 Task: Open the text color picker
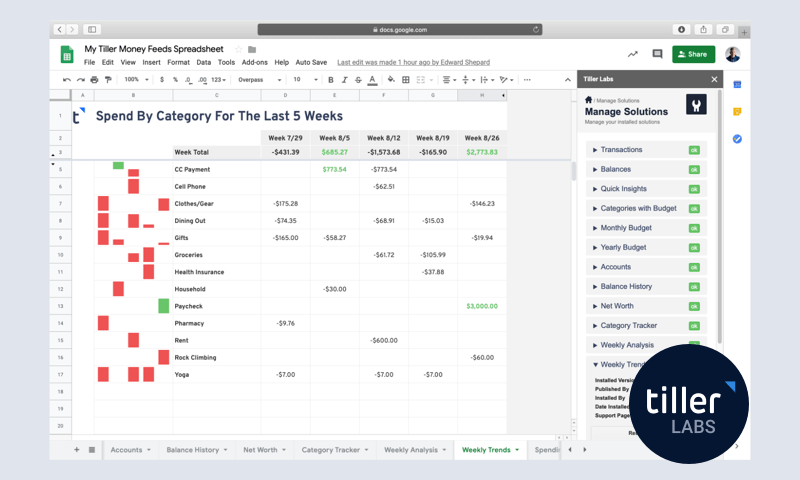coord(372,80)
